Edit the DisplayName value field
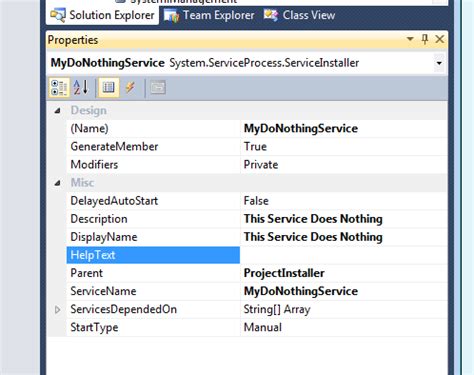474x375 pixels. pos(344,237)
